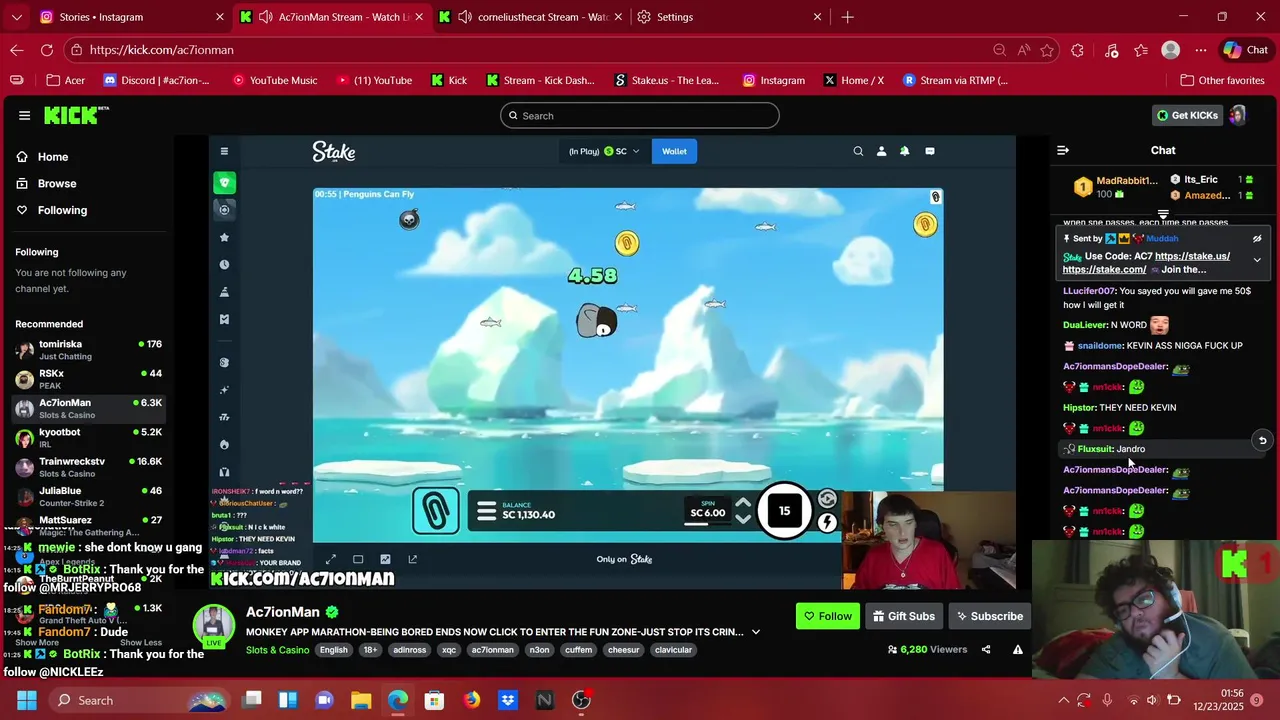Switch to corneliusthecat Stream tab
1280x720 pixels.
point(530,17)
